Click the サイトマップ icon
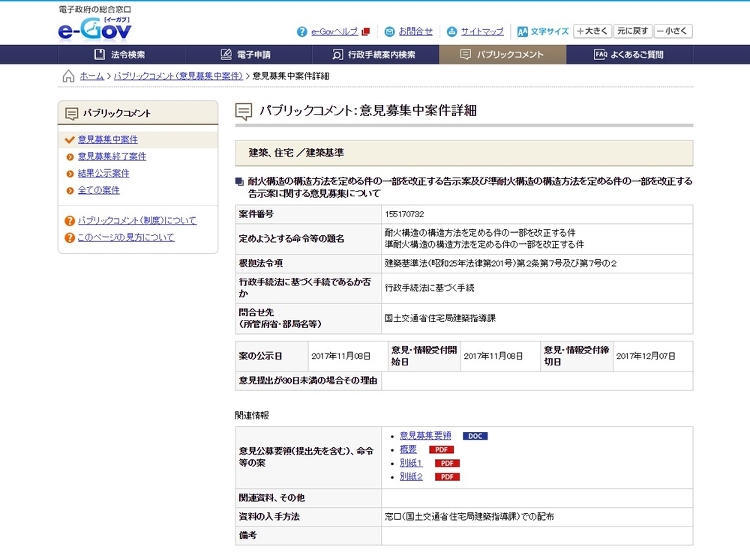The width and height of the screenshot is (750, 552). [452, 32]
